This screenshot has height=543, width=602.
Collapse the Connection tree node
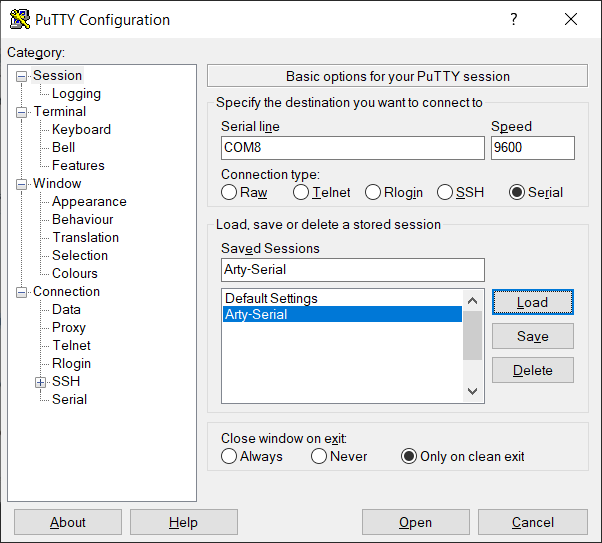click(22, 293)
